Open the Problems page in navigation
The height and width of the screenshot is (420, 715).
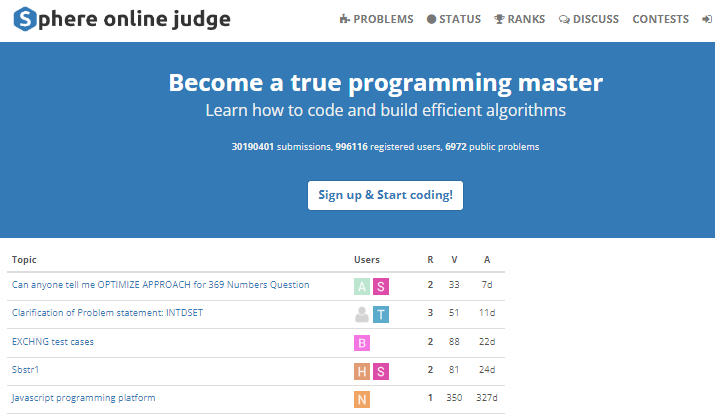click(x=377, y=19)
